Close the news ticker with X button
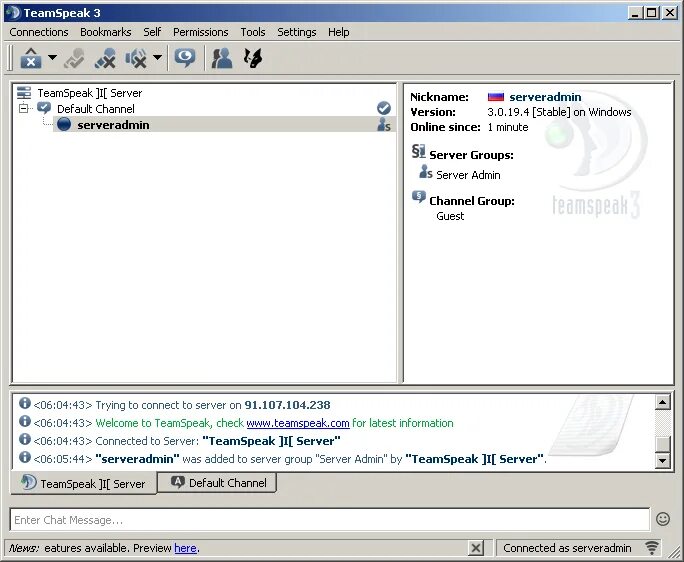Screen dimensions: 684x562 pyautogui.click(x=476, y=548)
